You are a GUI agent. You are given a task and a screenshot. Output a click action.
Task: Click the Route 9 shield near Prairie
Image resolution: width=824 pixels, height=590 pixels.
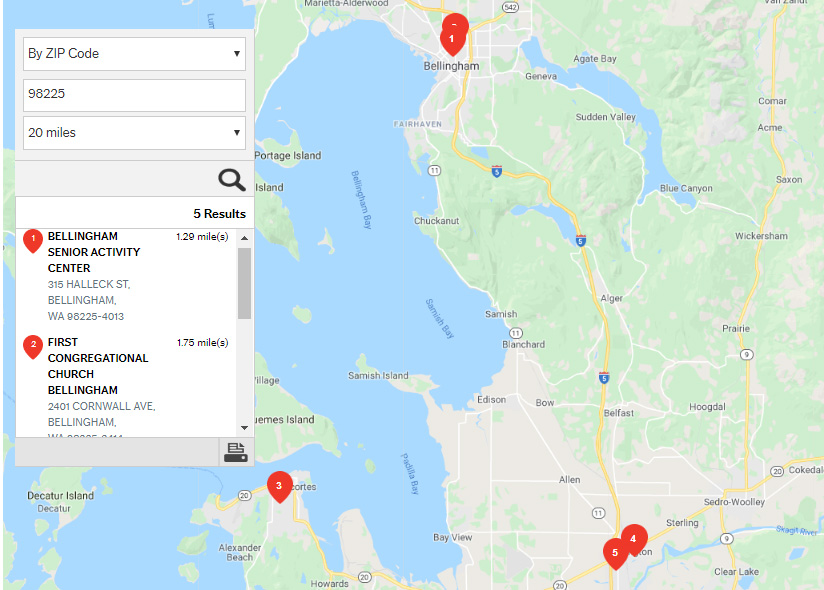pyautogui.click(x=747, y=355)
